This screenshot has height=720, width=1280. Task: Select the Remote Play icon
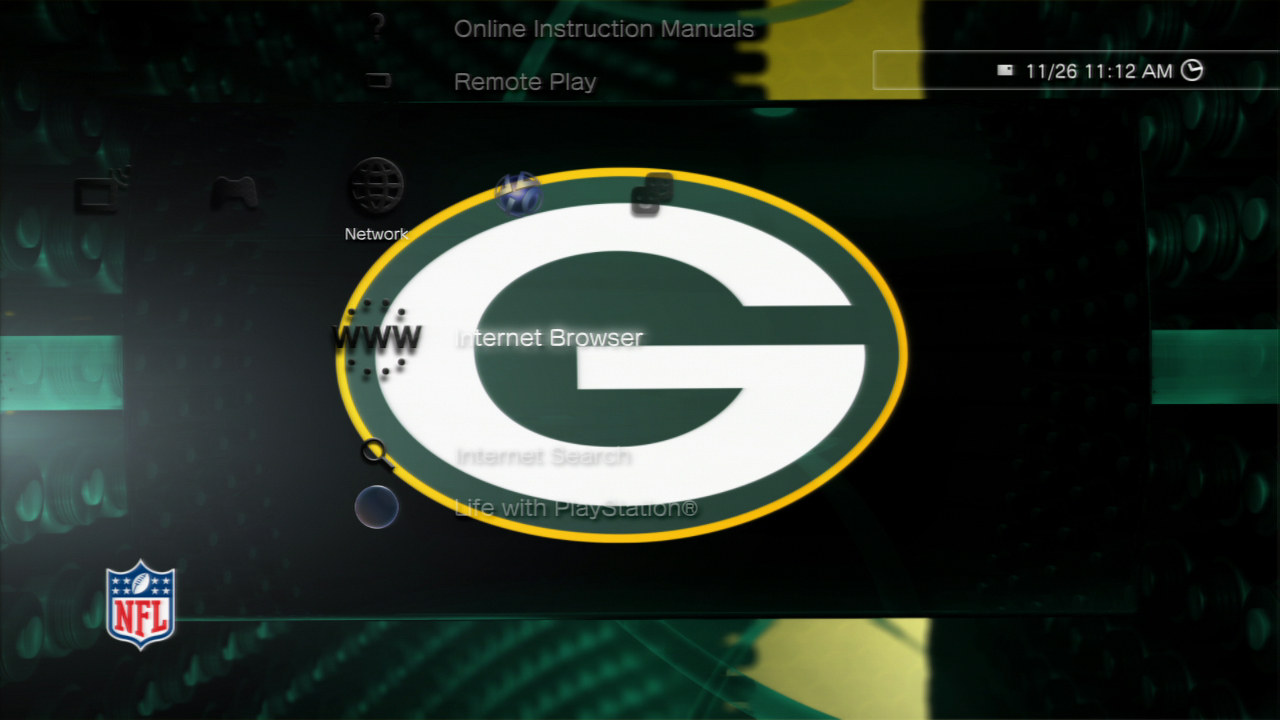click(x=378, y=81)
